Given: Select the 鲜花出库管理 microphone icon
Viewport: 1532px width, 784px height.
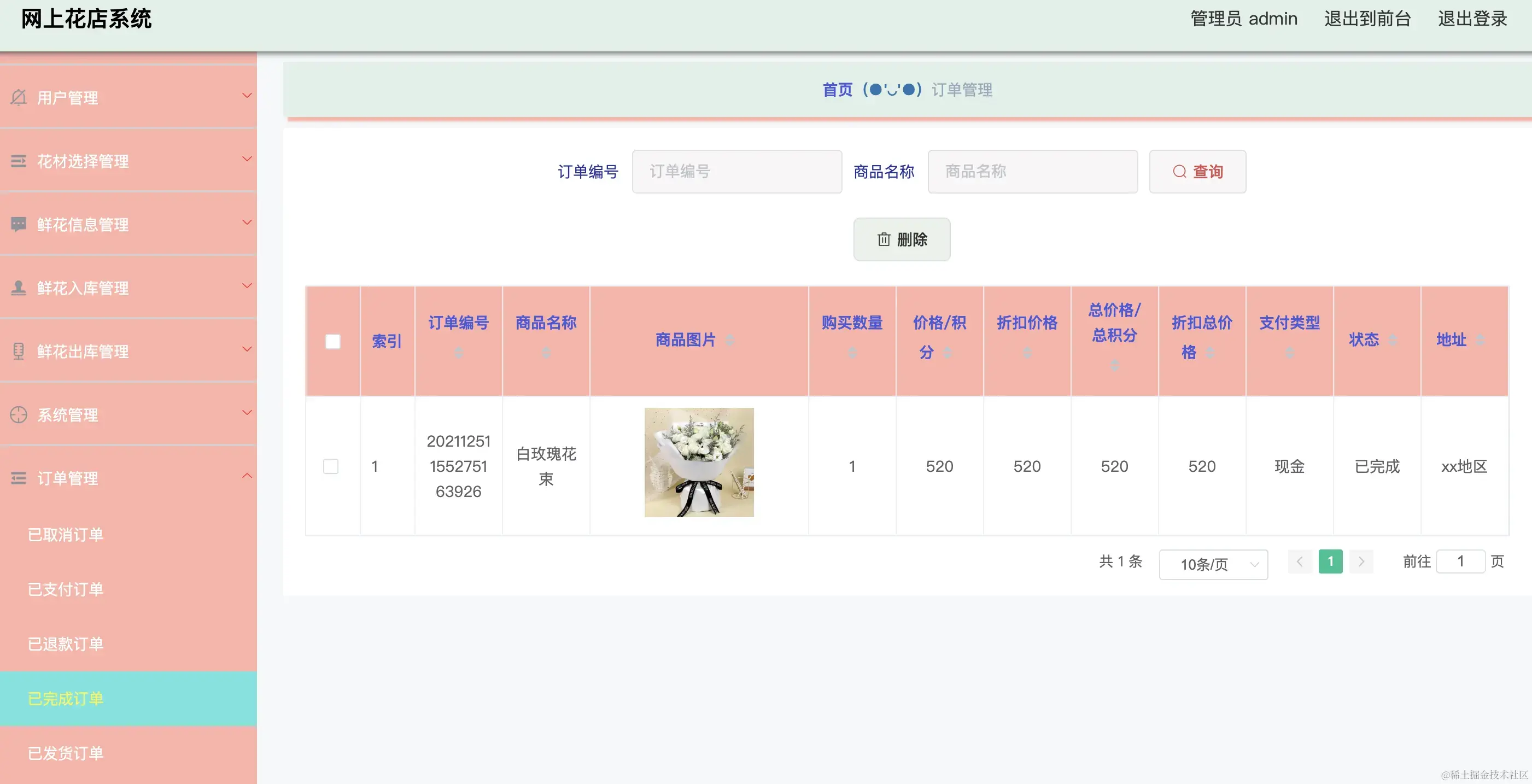Looking at the screenshot, I should point(18,350).
